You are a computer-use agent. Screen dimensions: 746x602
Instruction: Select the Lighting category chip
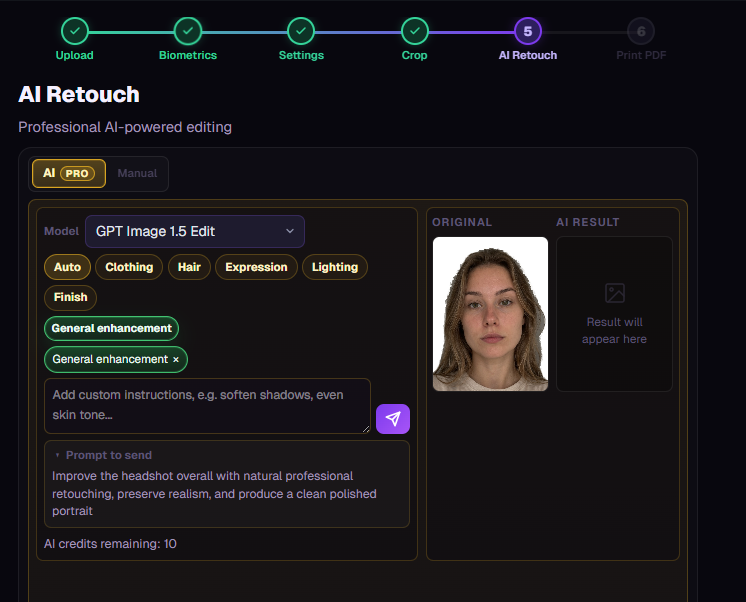pos(335,267)
